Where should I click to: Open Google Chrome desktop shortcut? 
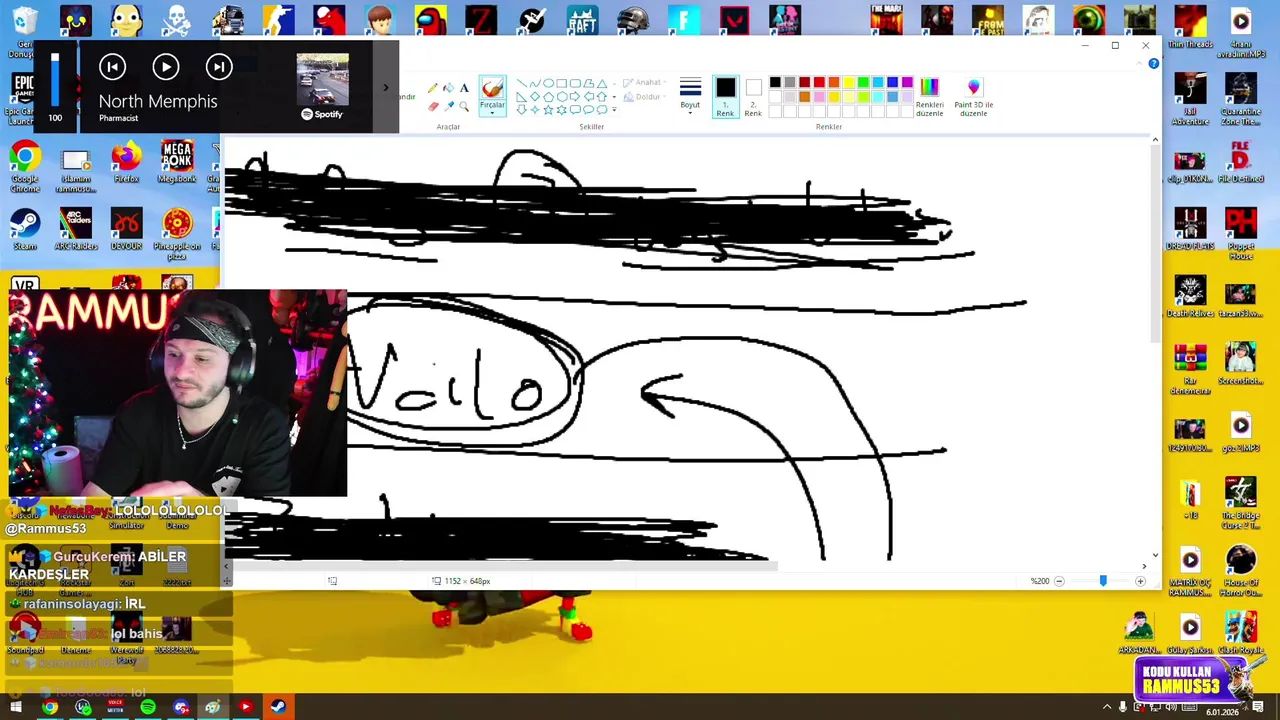25,167
